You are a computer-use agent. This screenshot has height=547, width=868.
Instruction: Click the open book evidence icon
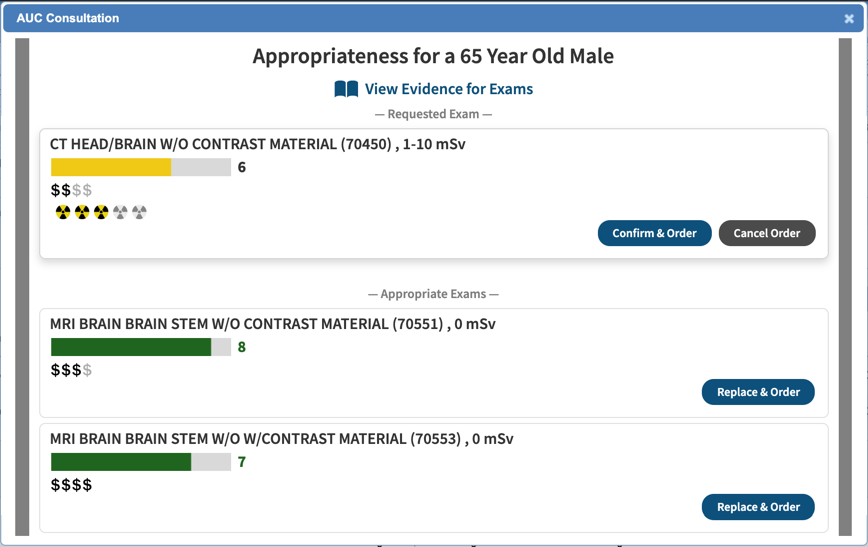[x=346, y=90]
